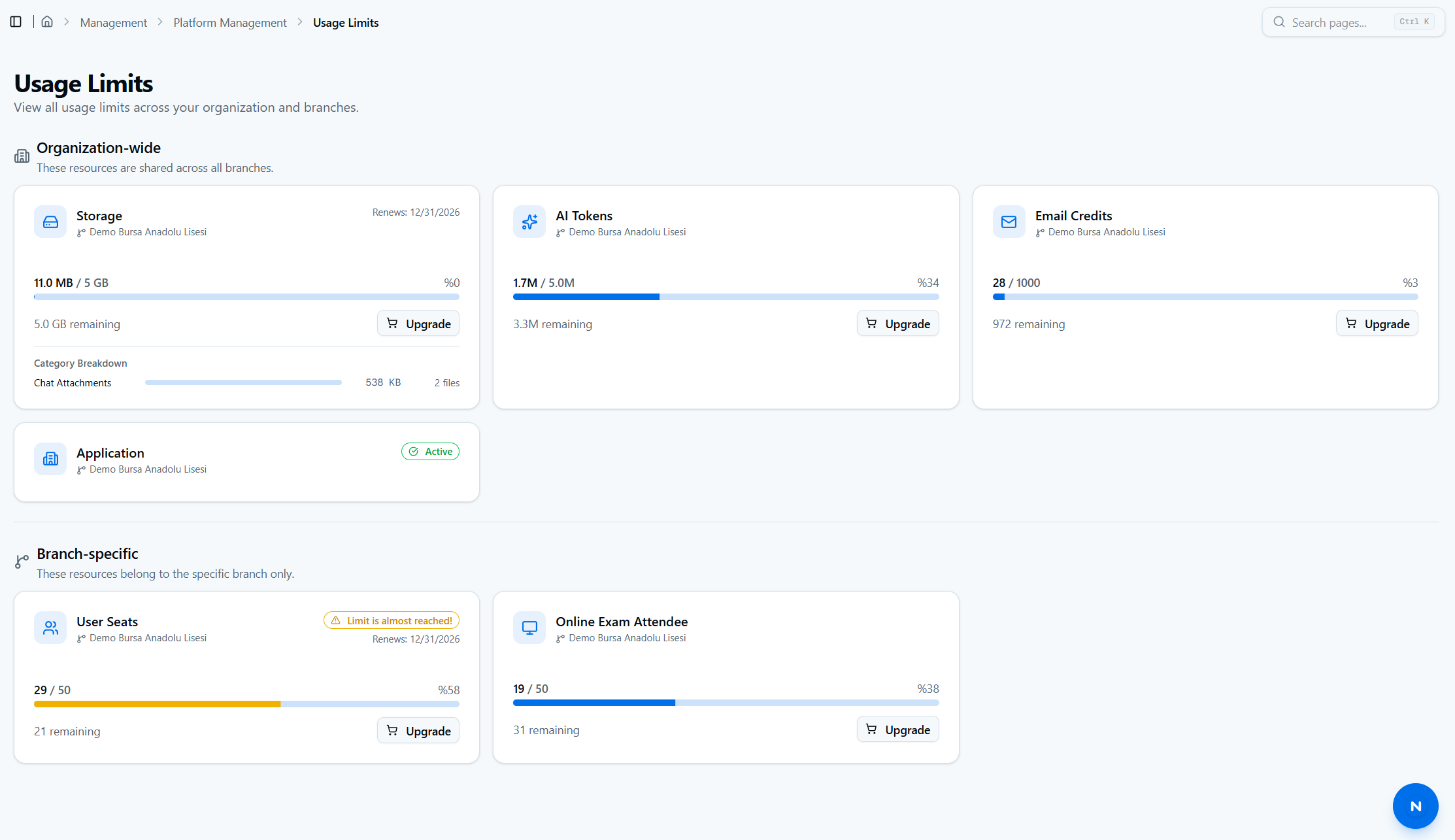The width and height of the screenshot is (1455, 840).
Task: Click the User Seats people icon
Action: pos(50,628)
